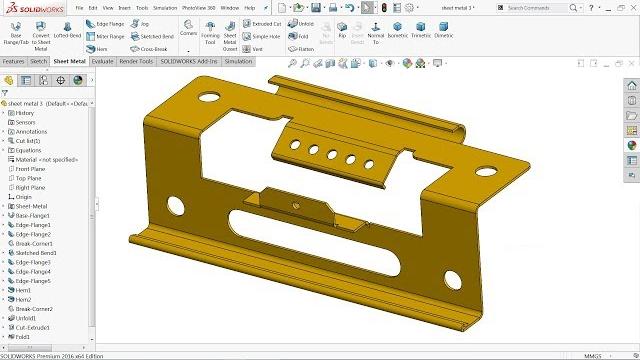This screenshot has width=640, height=360.
Task: Select Break-Corner2 in feature tree
Action: coord(34,309)
